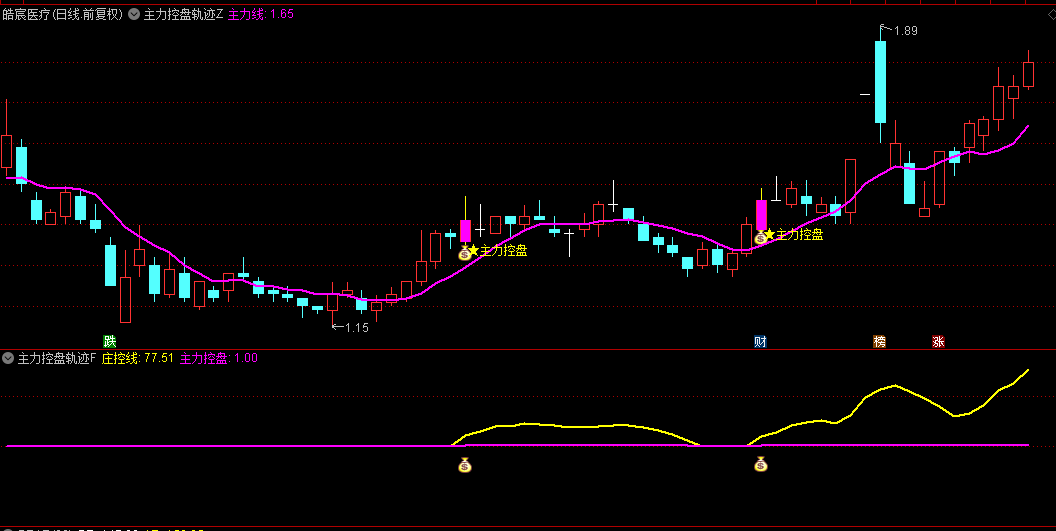This screenshot has height=531, width=1056.
Task: Select the magenta candle above the right money bag
Action: pyautogui.click(x=762, y=215)
